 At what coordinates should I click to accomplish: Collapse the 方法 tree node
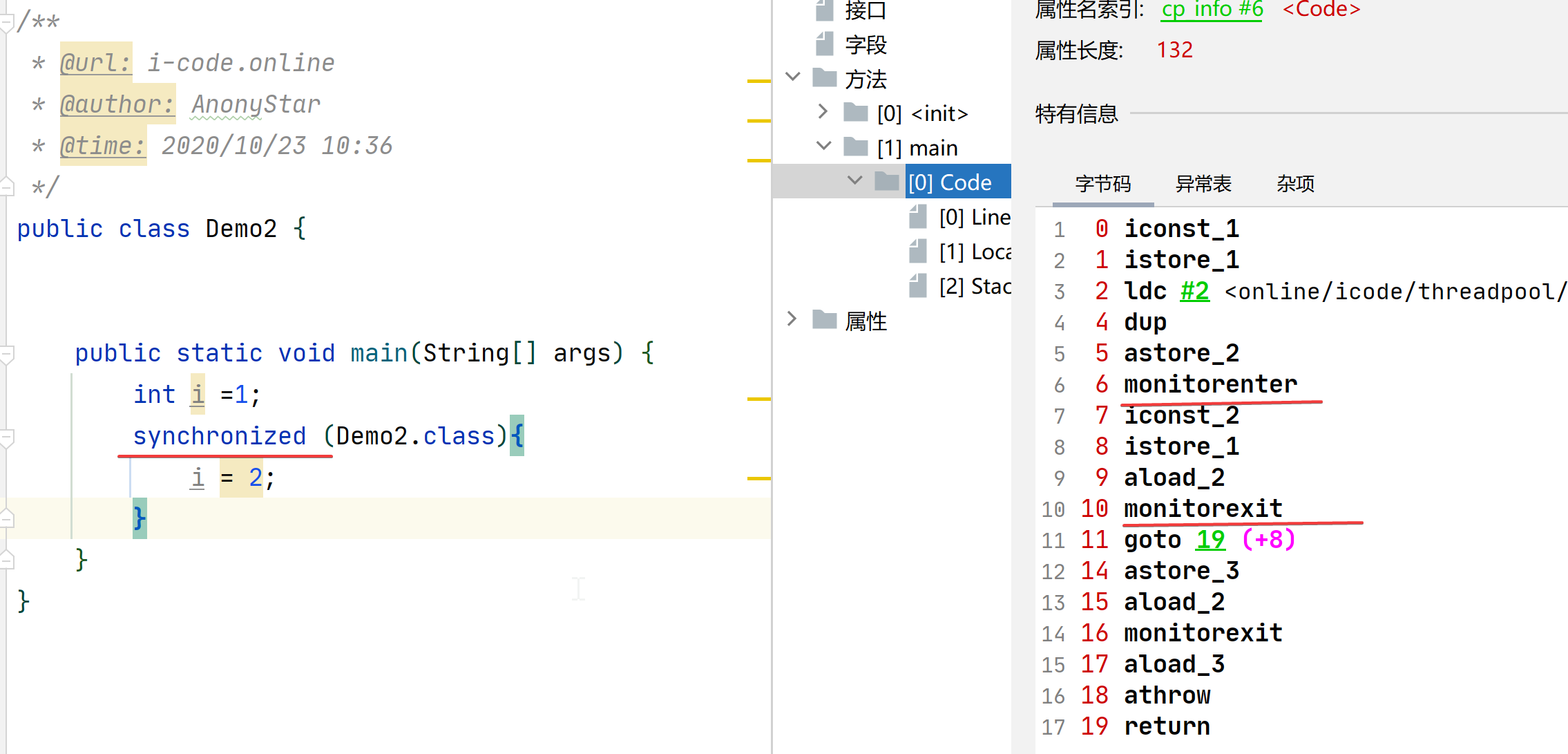[793, 77]
